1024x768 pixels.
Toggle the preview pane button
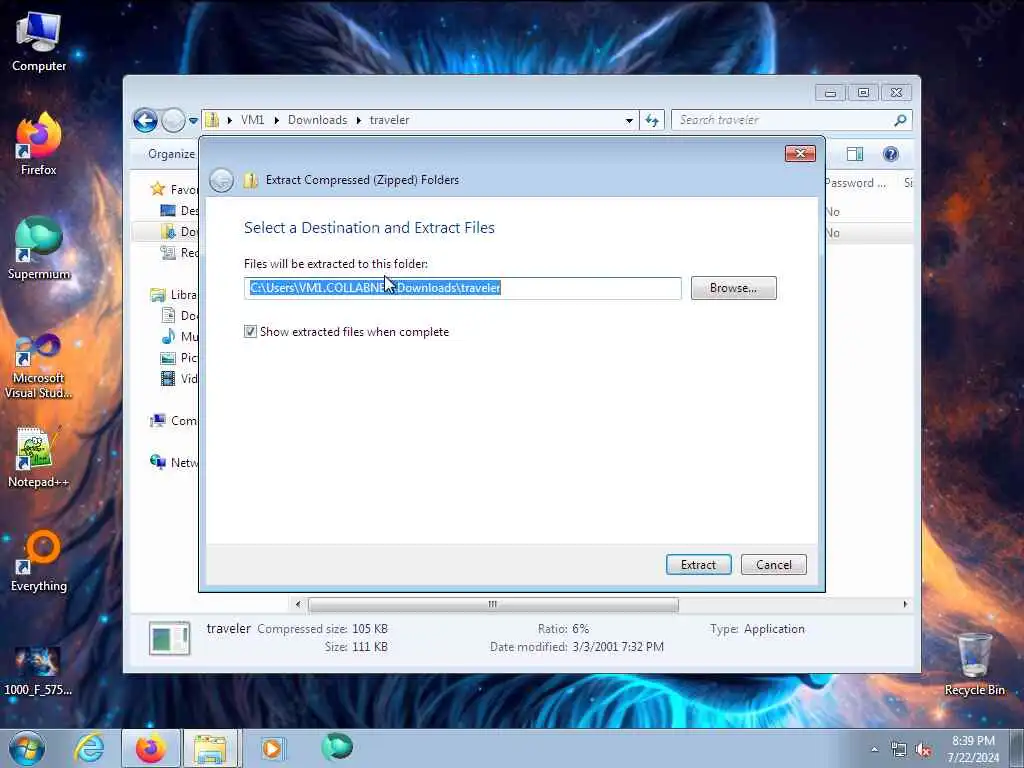(855, 154)
